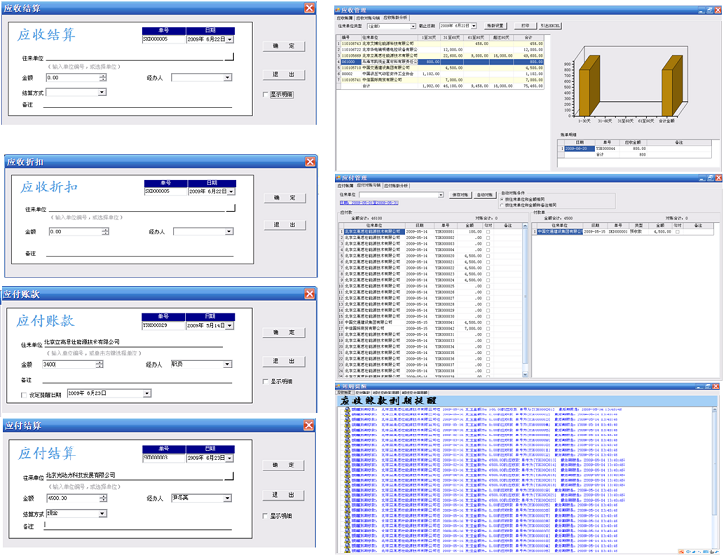Viewport: 726px width, 558px height.
Task: Click 金额 spinner arrows in 应付账款
Action: (100, 364)
